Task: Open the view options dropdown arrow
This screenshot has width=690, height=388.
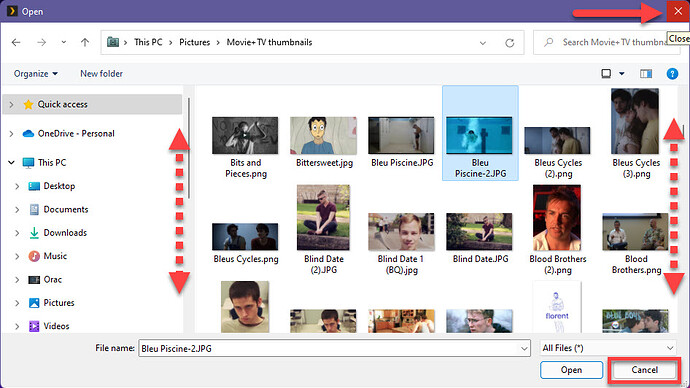Action: [x=622, y=73]
